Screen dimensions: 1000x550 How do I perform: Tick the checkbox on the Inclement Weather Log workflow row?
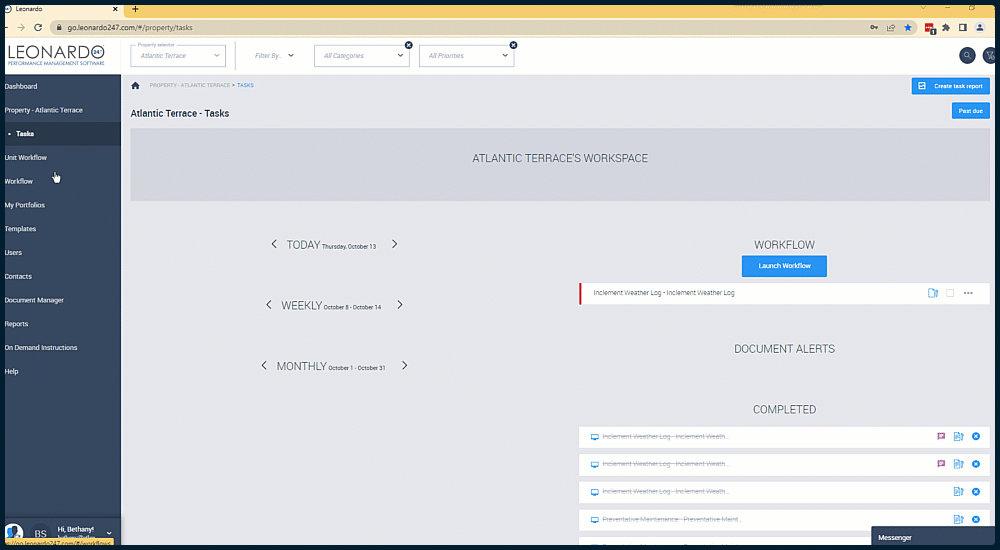[950, 293]
